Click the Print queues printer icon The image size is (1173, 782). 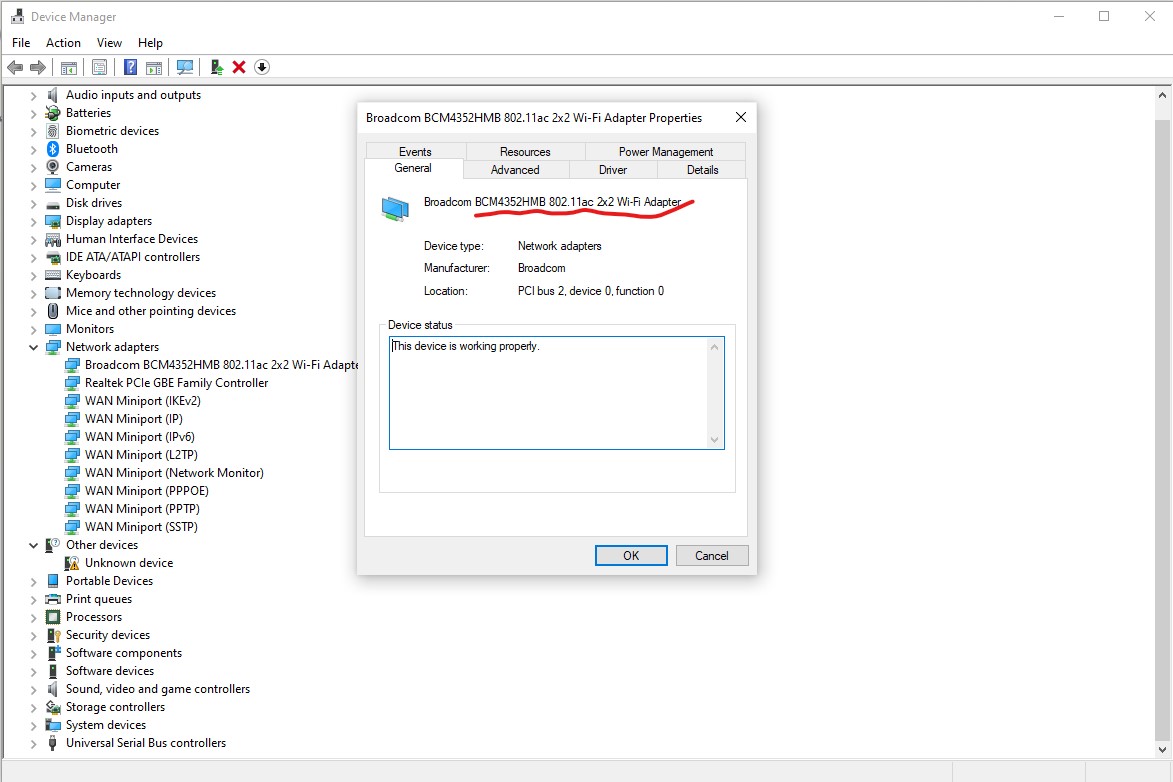(x=52, y=599)
